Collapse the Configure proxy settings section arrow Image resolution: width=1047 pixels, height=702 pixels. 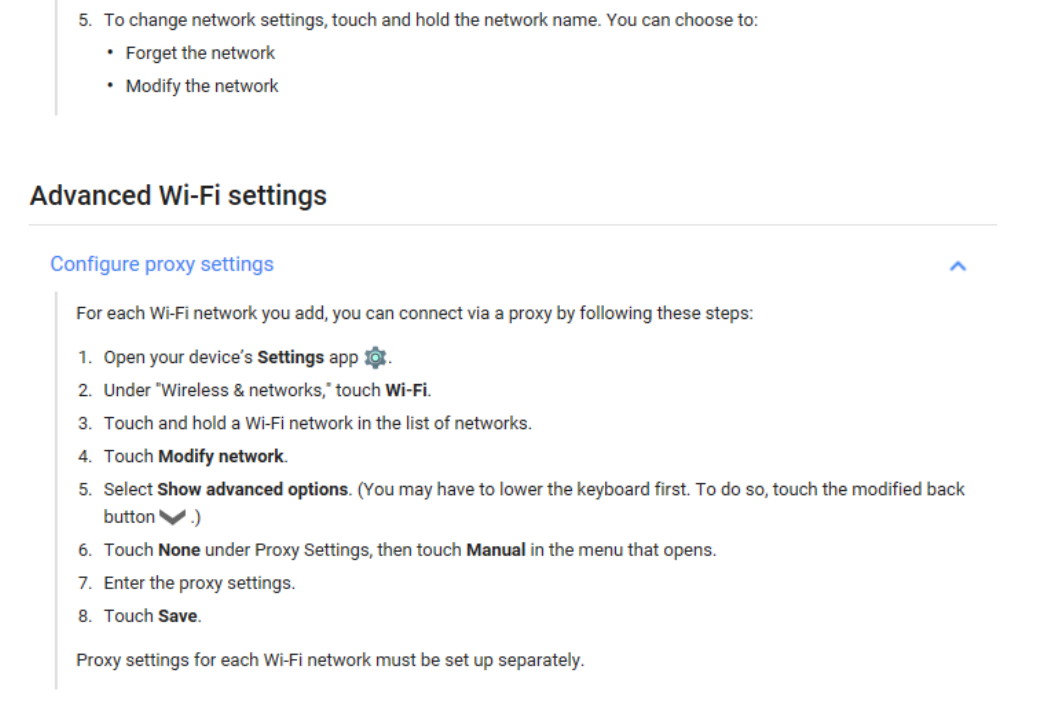click(x=958, y=267)
